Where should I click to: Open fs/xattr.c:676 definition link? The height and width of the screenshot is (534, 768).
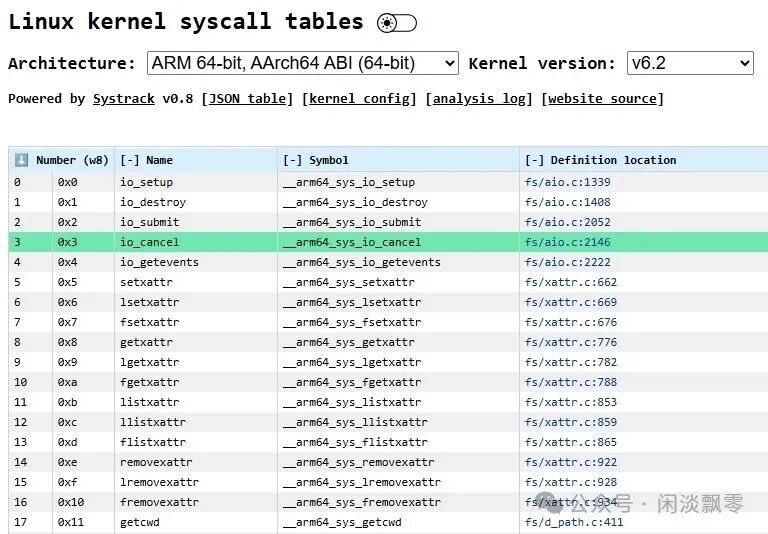coord(571,322)
